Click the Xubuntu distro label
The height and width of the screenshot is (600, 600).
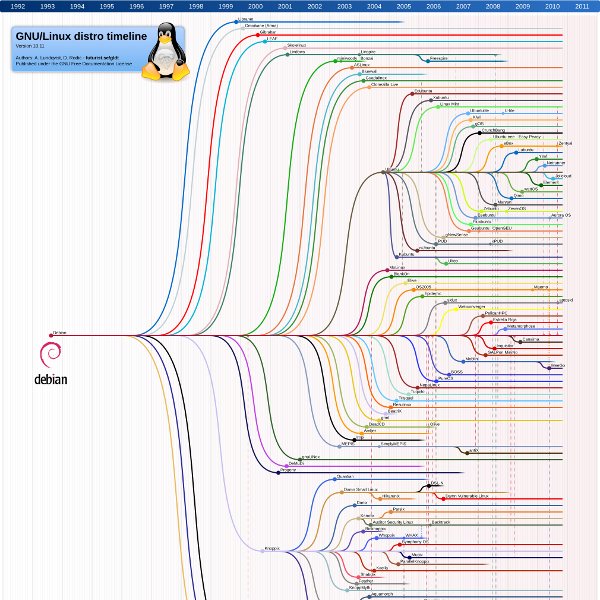click(x=441, y=98)
